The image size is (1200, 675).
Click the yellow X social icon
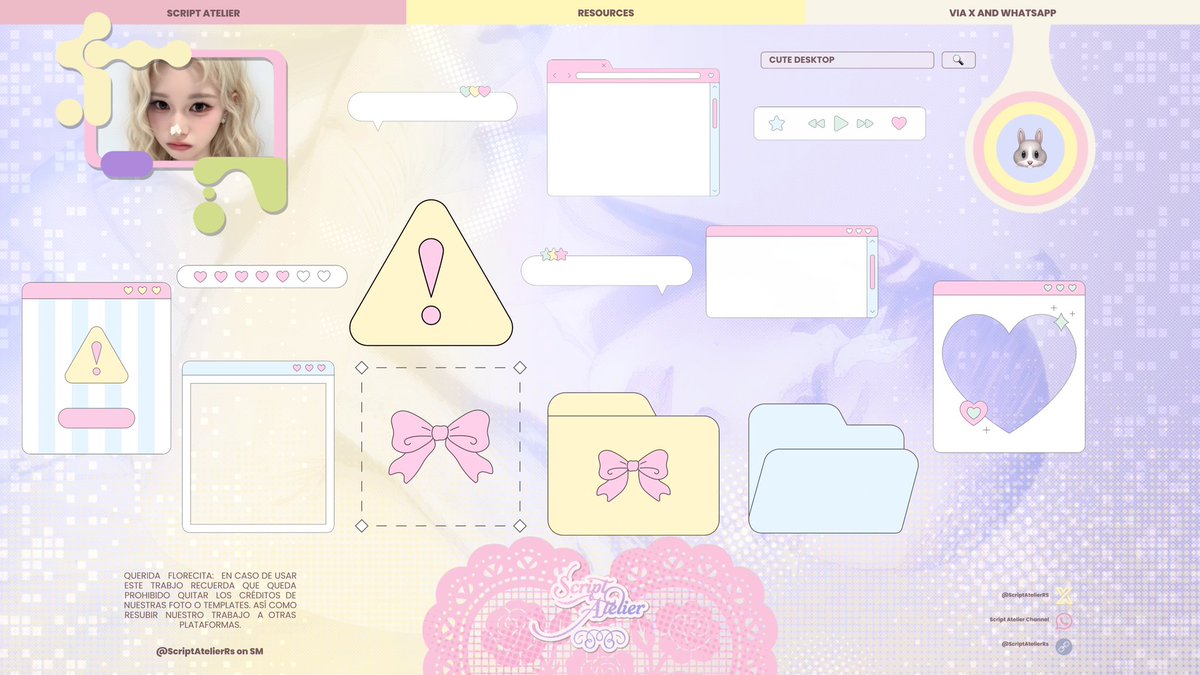pyautogui.click(x=1064, y=596)
